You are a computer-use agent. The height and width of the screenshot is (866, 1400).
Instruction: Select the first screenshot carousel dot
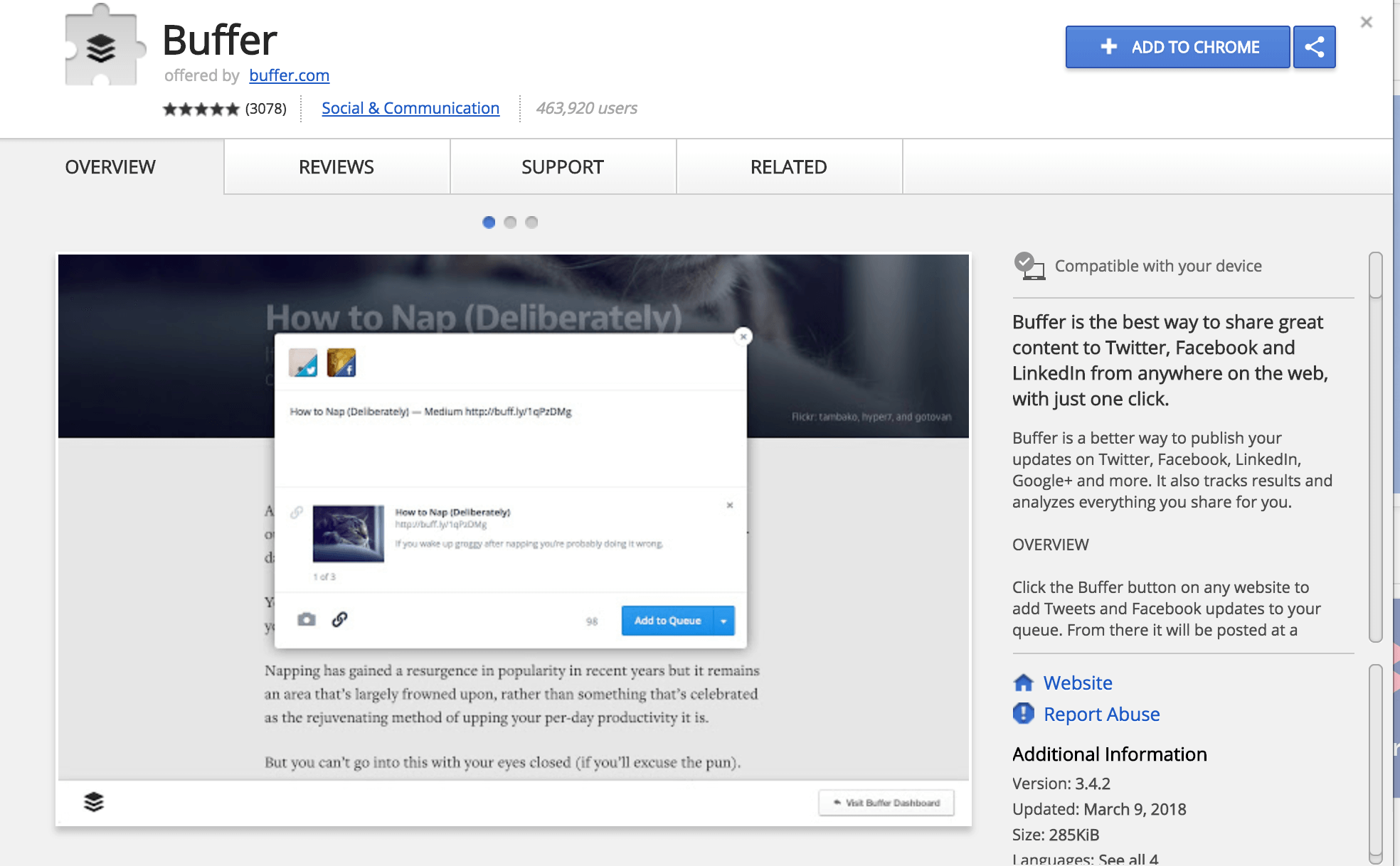click(x=489, y=223)
